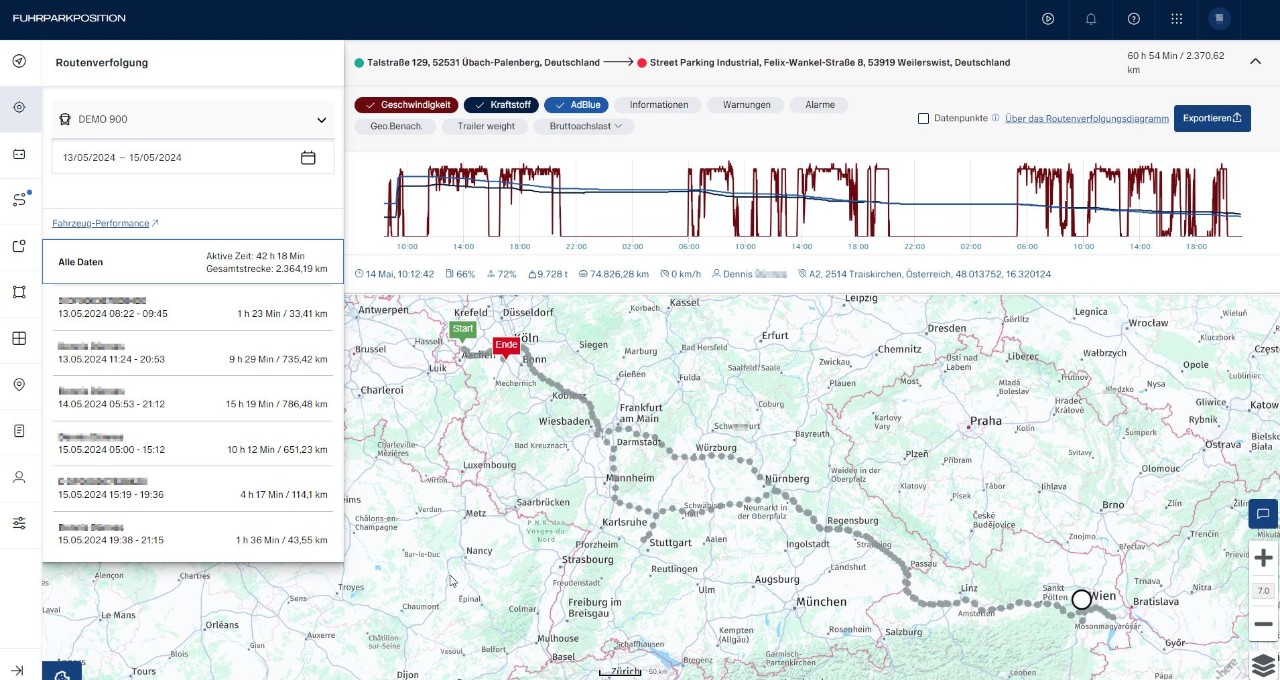Open the vehicle card icon in sidebar
Image resolution: width=1280 pixels, height=680 pixels.
pos(19,154)
